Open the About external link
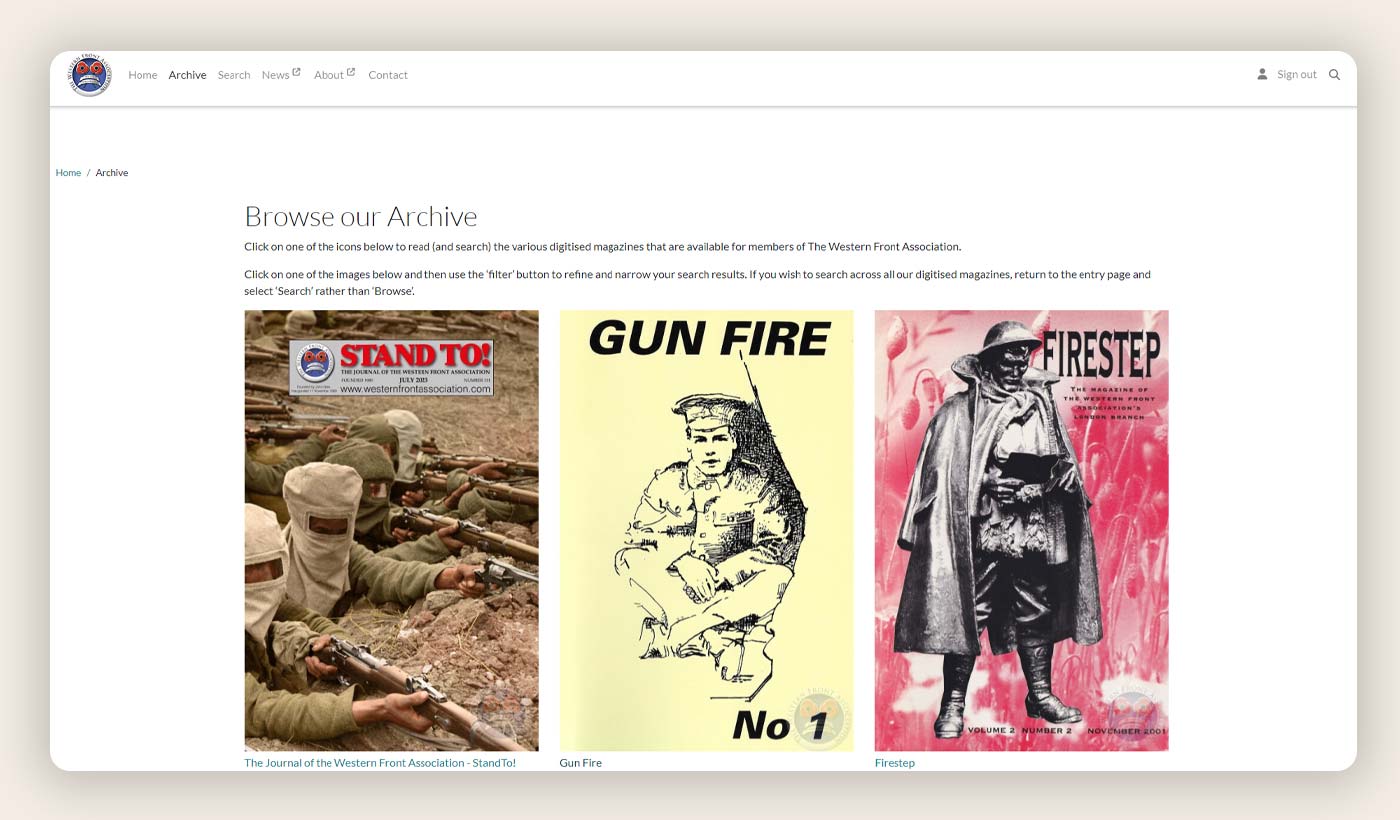This screenshot has width=1400, height=820. (x=335, y=75)
